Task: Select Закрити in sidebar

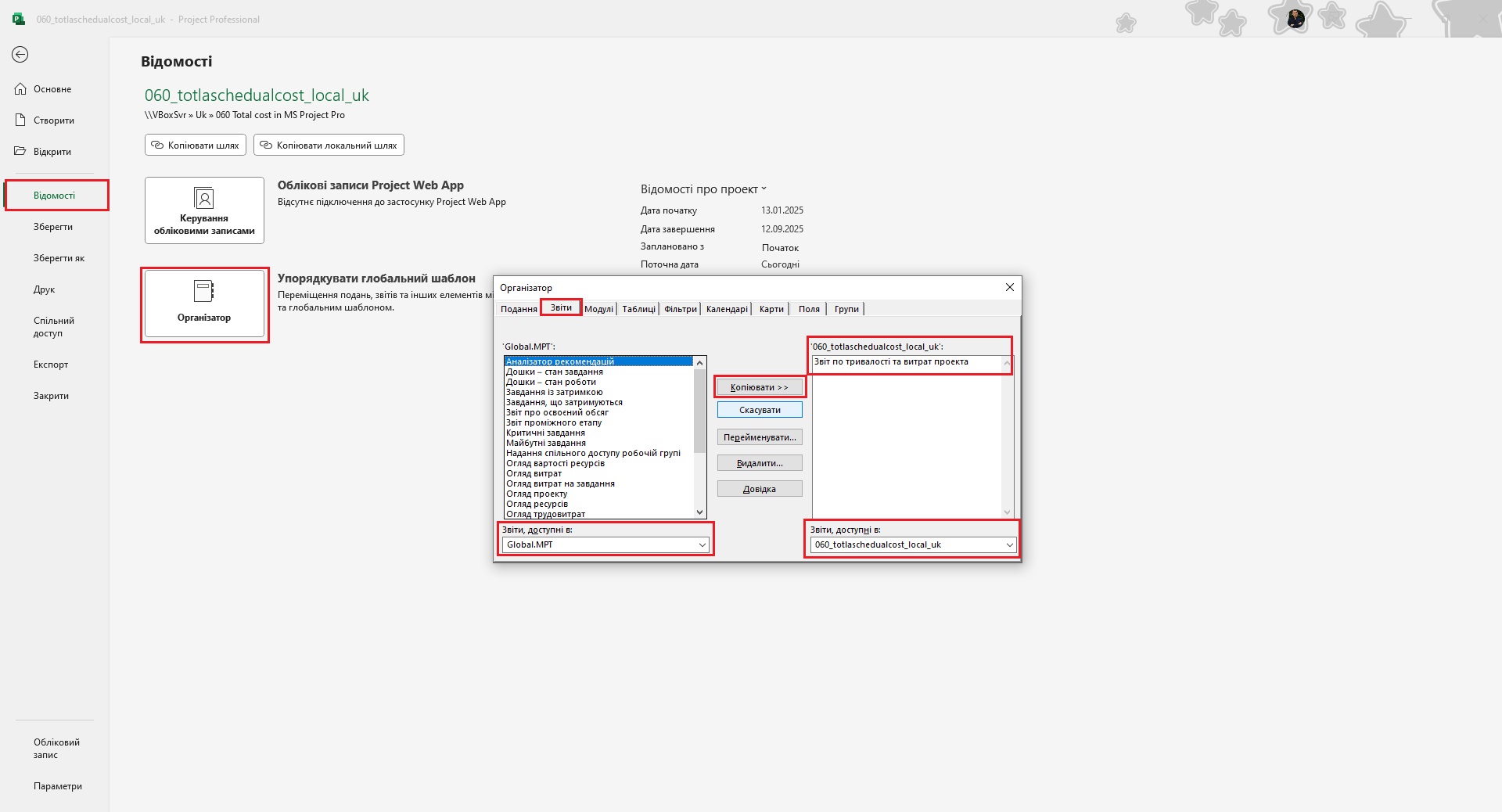Action: [x=51, y=396]
